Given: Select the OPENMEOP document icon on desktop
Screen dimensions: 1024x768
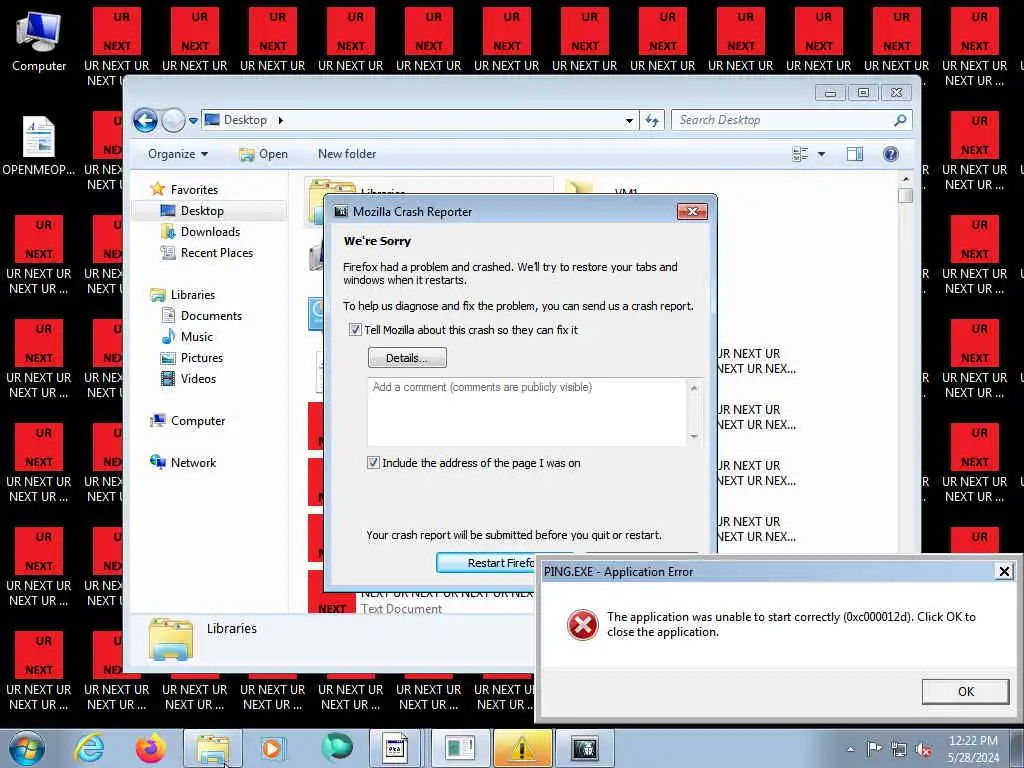Looking at the screenshot, I should 39,146.
